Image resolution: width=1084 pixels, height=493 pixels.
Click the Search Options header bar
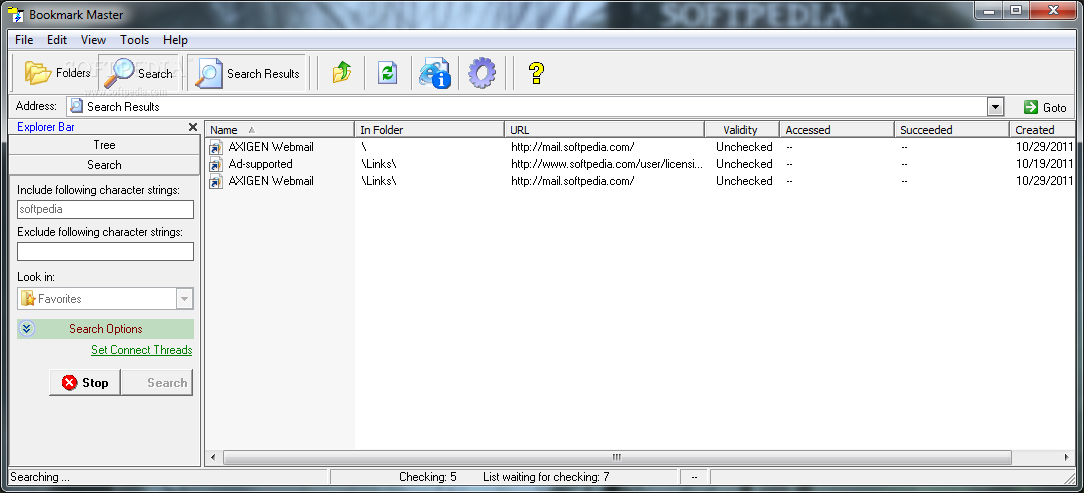pyautogui.click(x=106, y=329)
